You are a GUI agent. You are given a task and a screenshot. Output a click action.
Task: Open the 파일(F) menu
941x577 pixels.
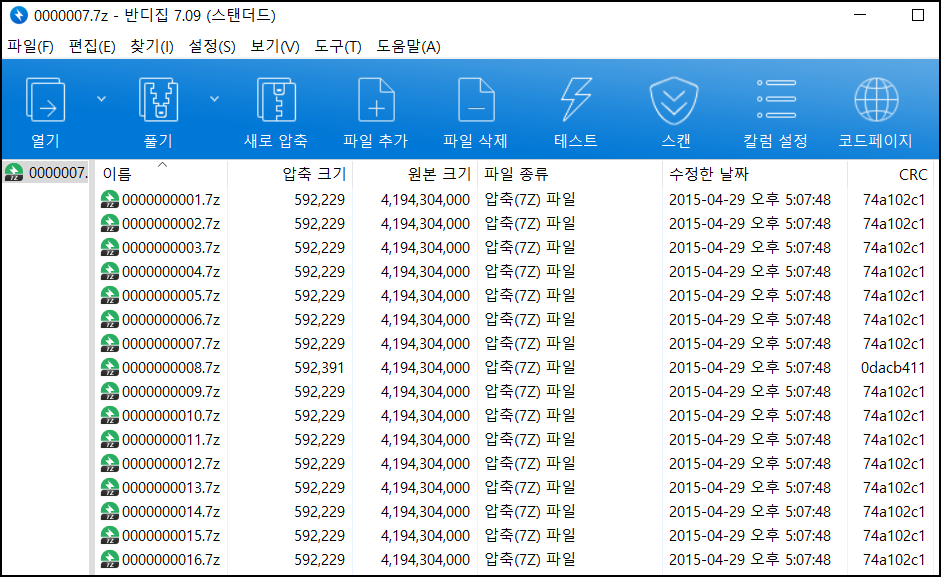30,46
